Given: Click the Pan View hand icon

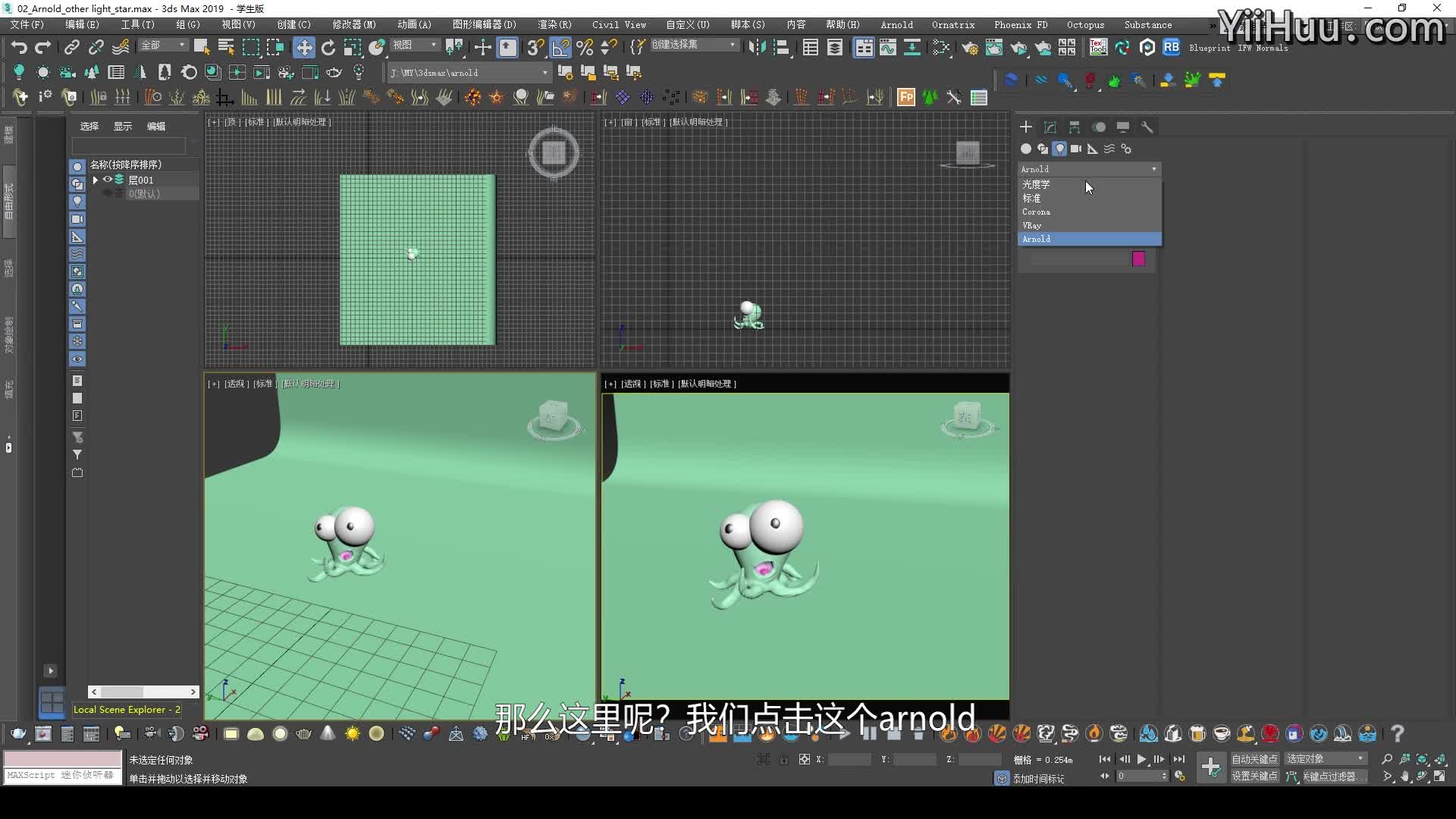Looking at the screenshot, I should [x=1405, y=777].
